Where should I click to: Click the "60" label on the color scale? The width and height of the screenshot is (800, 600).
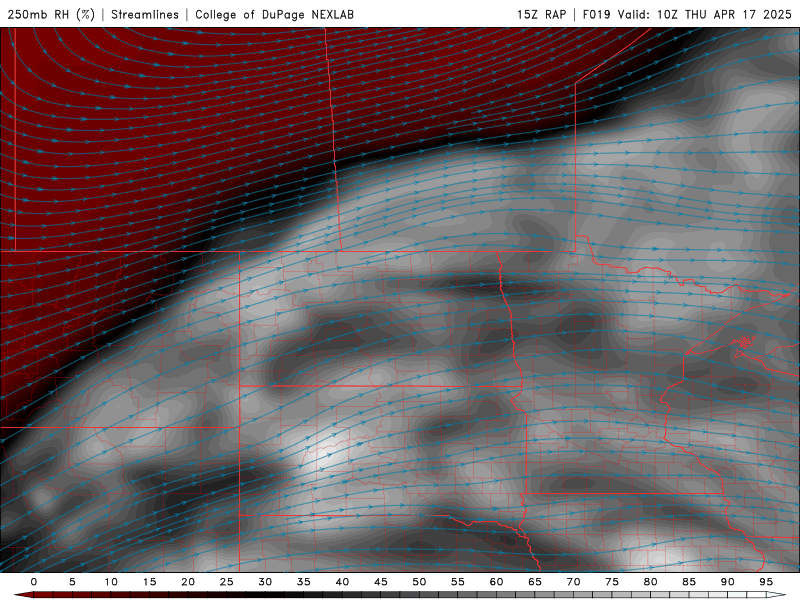496,582
